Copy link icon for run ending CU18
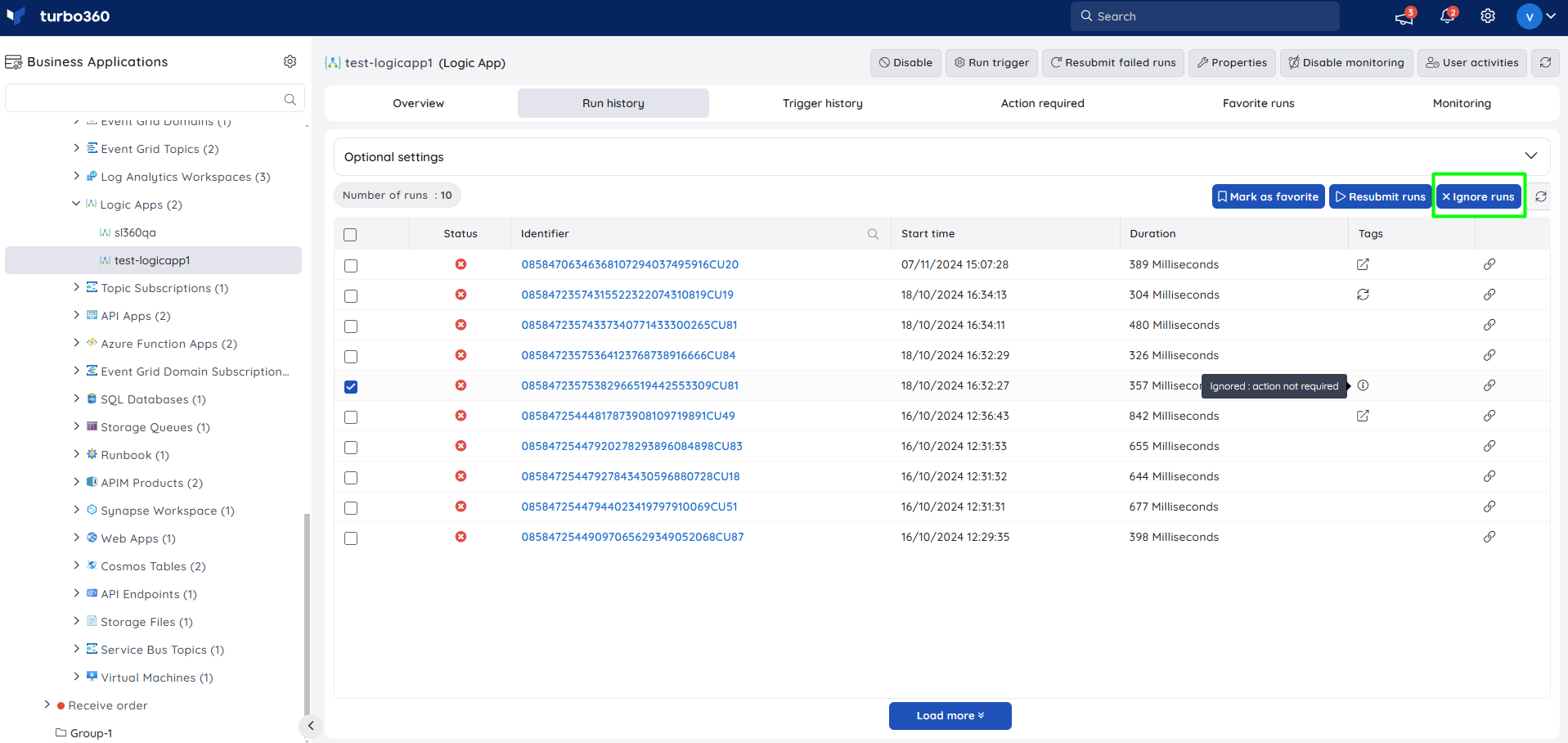This screenshot has height=743, width=1568. [1489, 476]
